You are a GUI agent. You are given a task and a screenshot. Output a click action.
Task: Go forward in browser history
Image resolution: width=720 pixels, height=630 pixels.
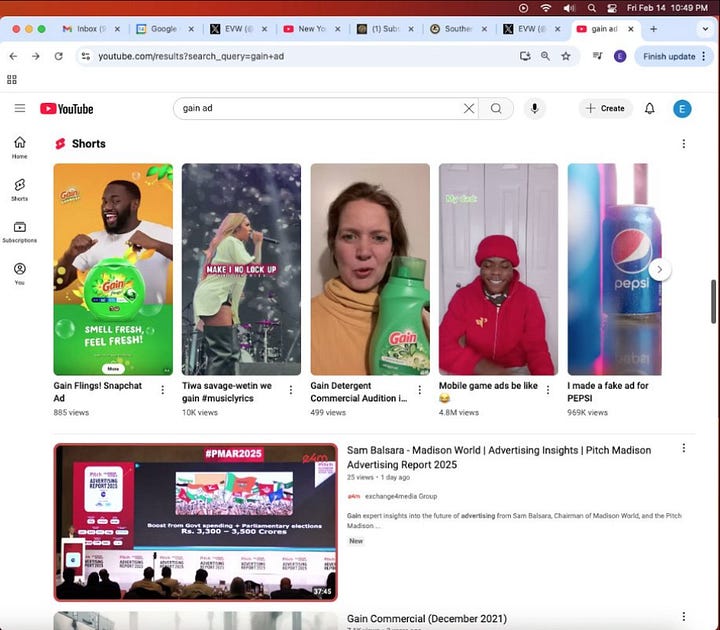35,56
